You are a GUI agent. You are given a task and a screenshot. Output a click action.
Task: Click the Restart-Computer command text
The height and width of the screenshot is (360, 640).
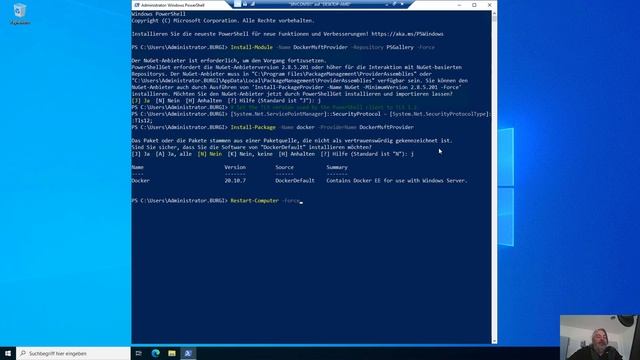pyautogui.click(x=255, y=201)
